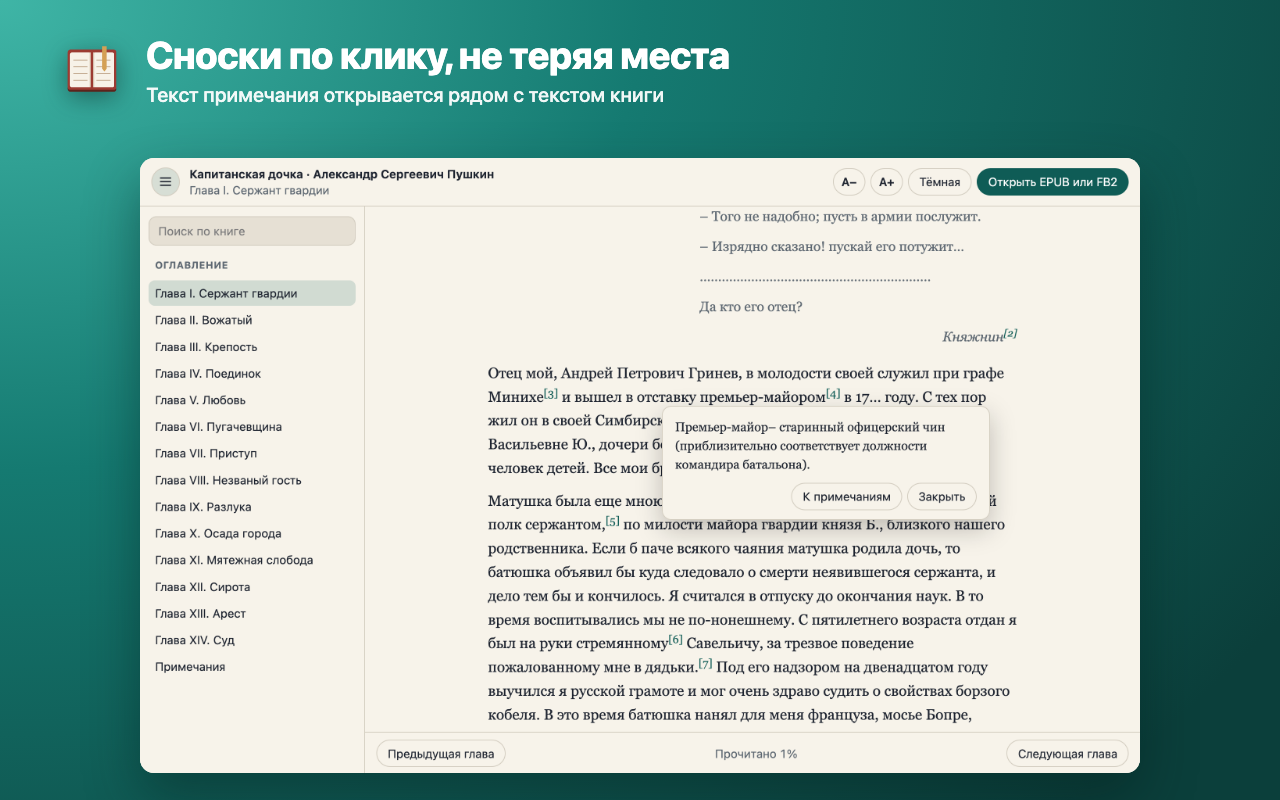The image size is (1280, 800).
Task: Click the Прочитано 1% progress indicator
Action: 756,754
